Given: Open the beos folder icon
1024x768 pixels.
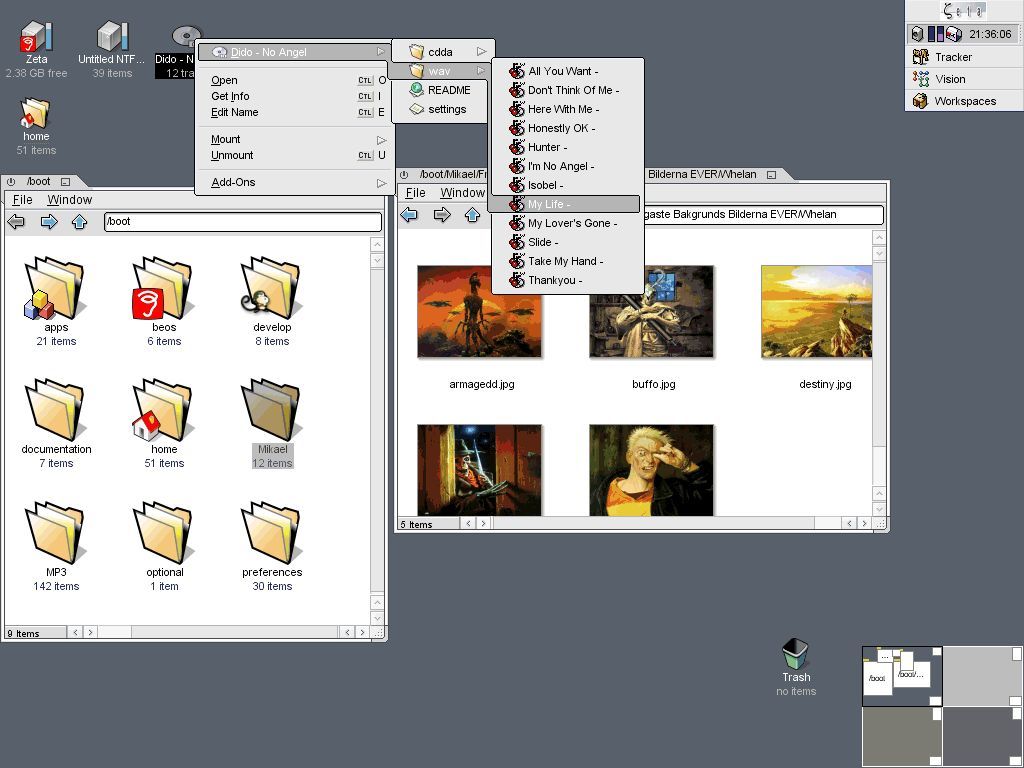Looking at the screenshot, I should [163, 291].
